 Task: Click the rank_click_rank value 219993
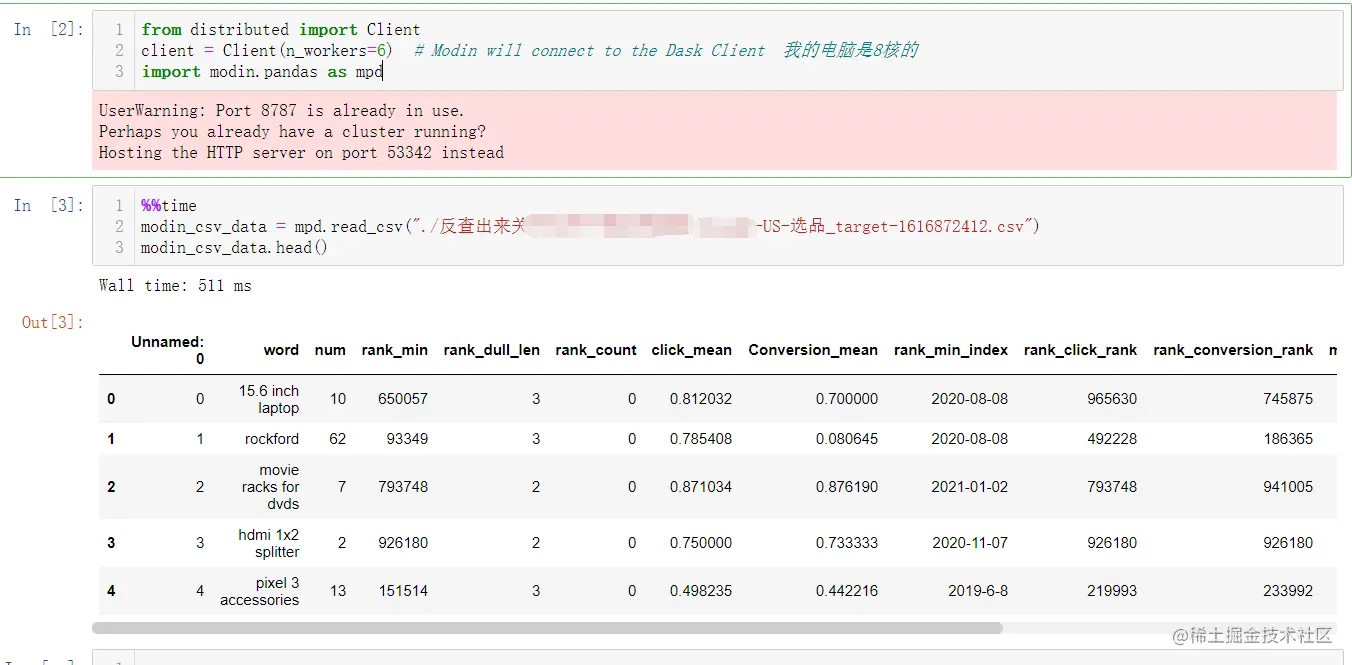[1112, 591]
